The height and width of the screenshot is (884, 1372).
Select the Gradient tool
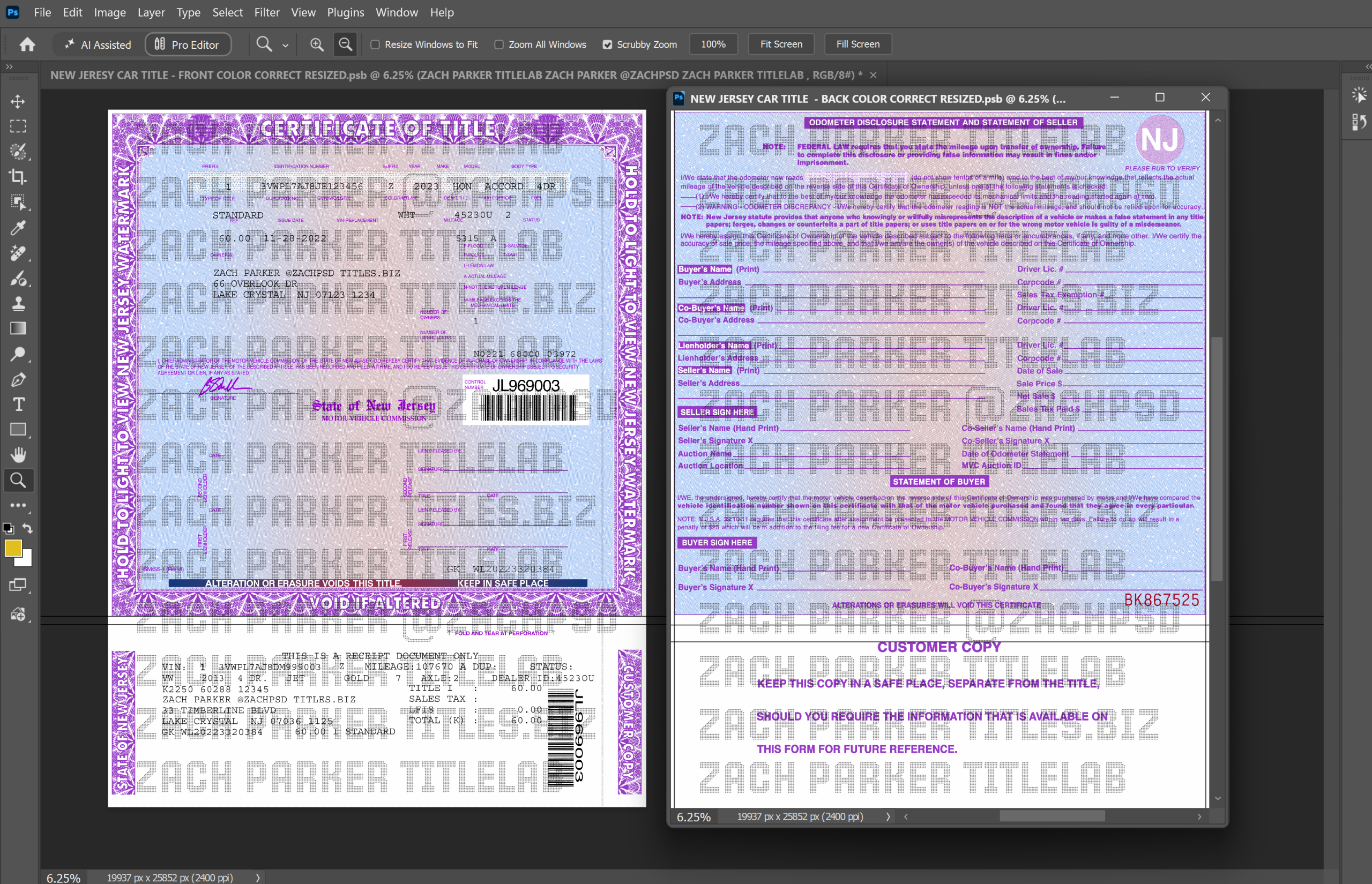pyautogui.click(x=18, y=328)
